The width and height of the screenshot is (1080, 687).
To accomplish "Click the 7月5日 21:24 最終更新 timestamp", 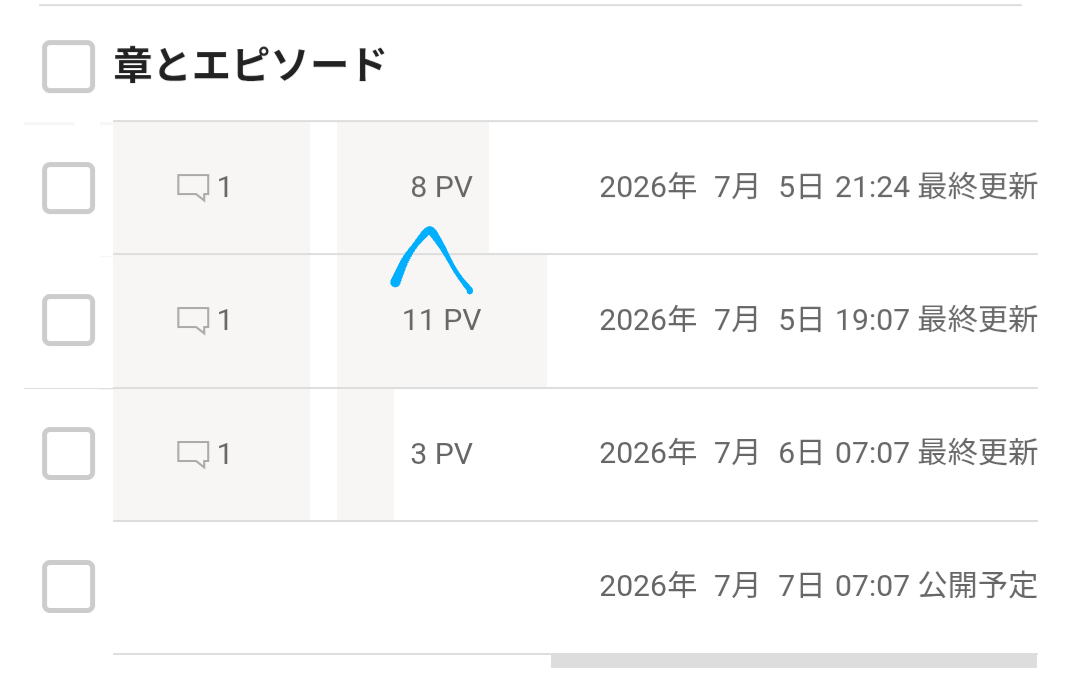I will [x=818, y=187].
